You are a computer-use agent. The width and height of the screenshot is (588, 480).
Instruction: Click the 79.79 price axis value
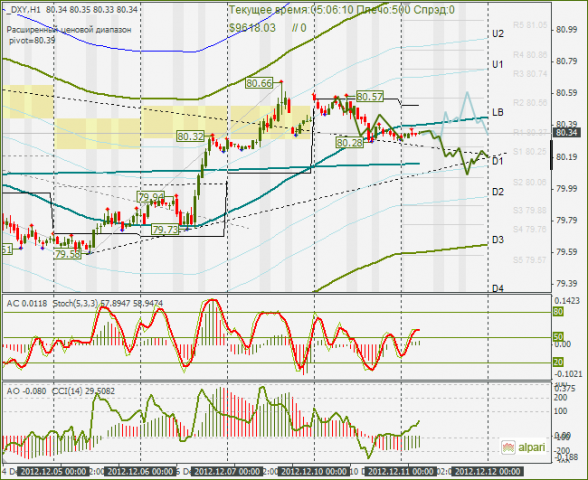[566, 220]
